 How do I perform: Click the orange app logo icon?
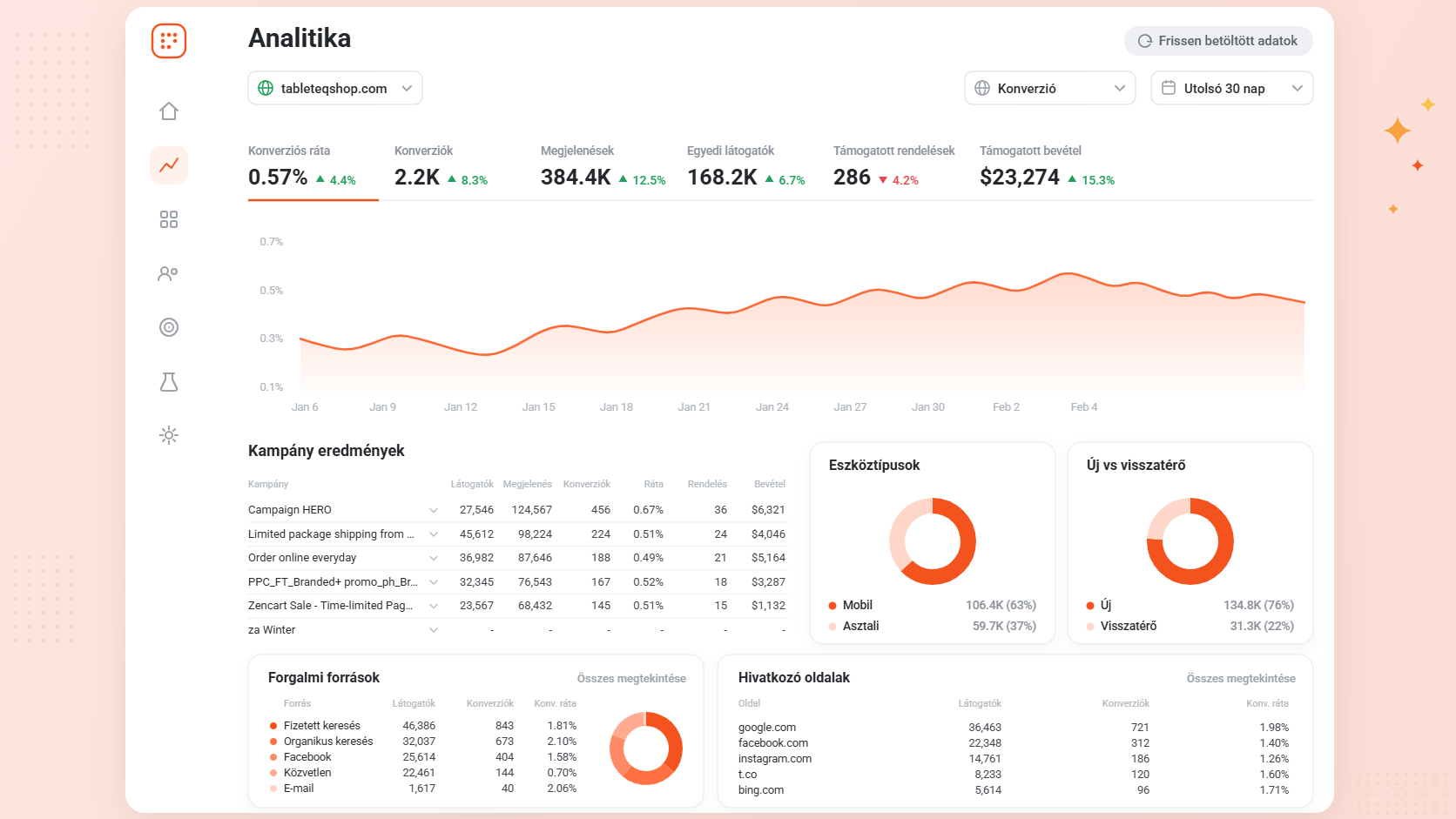tap(169, 41)
